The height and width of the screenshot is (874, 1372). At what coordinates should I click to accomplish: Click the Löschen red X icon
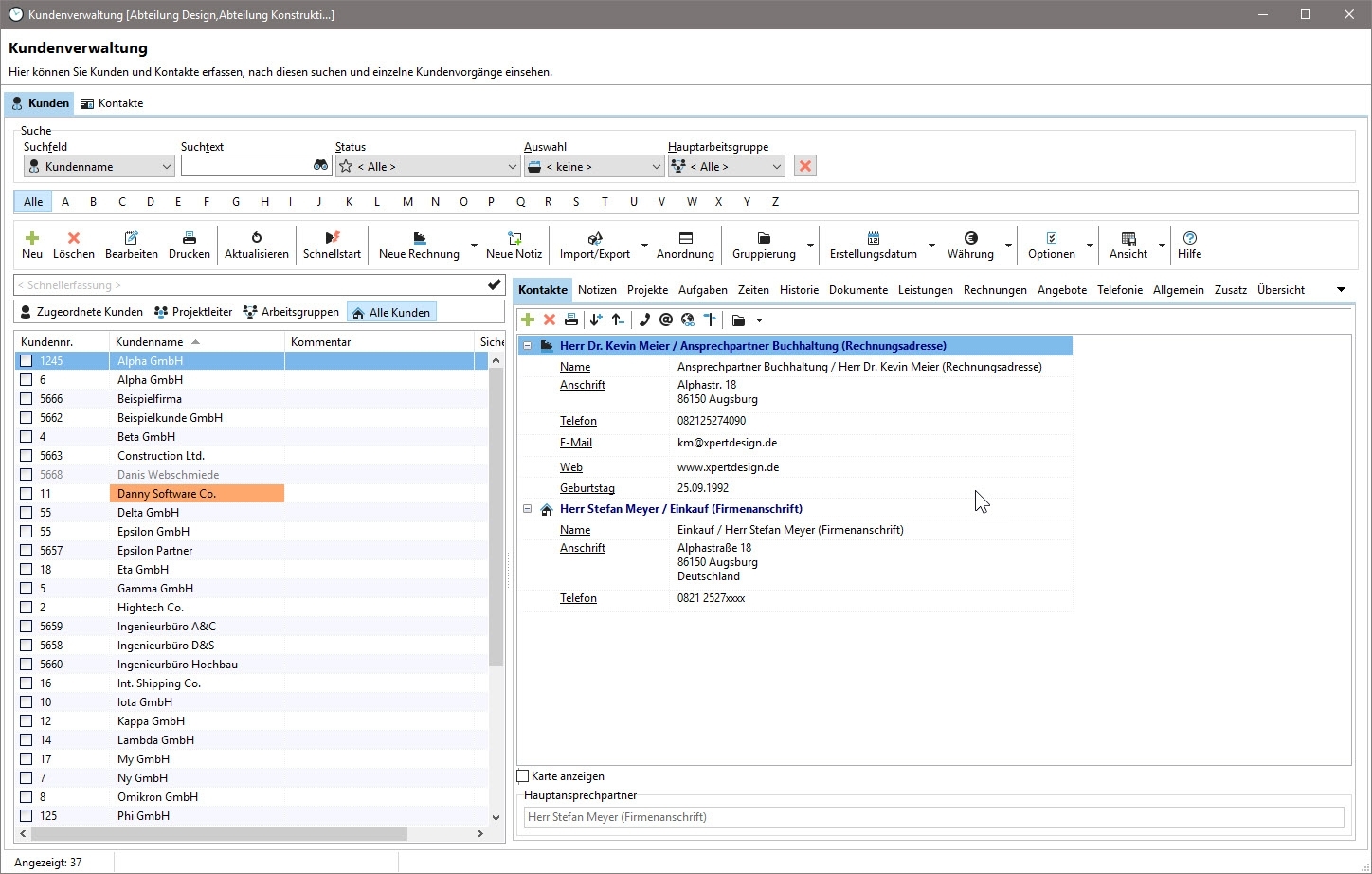click(x=74, y=238)
